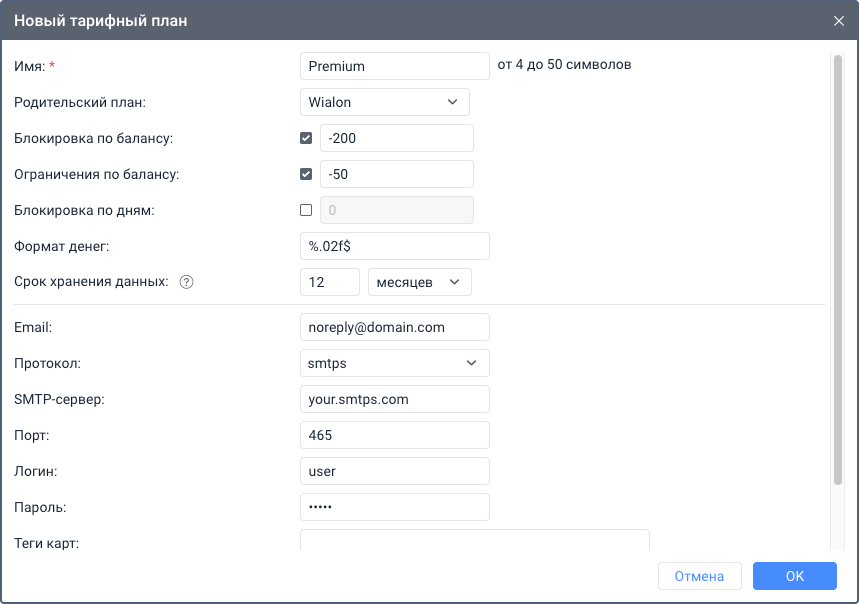Click the balance block value field -200
The image size is (859, 604).
pyautogui.click(x=396, y=138)
